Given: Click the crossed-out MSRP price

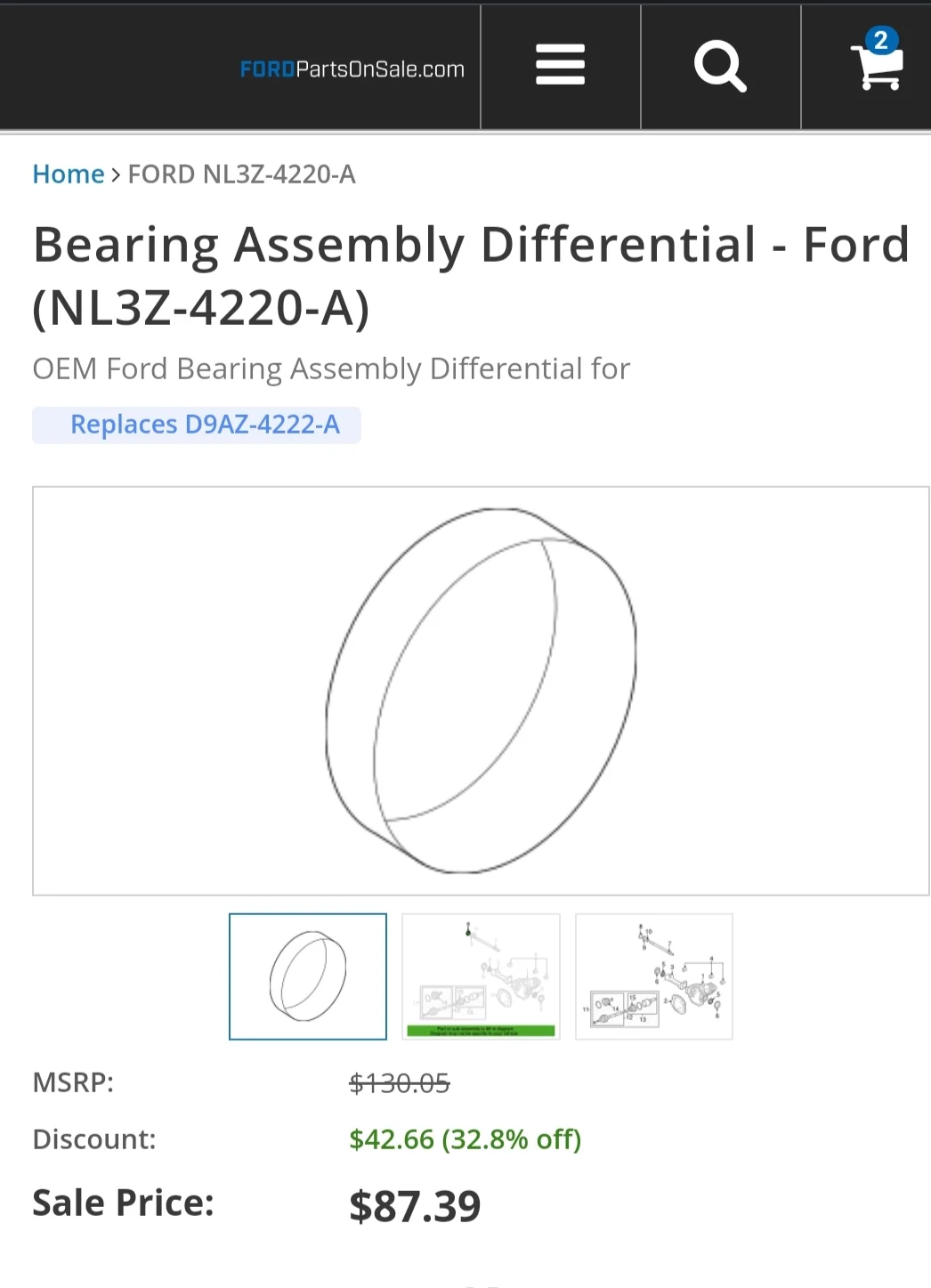Looking at the screenshot, I should [x=399, y=1082].
